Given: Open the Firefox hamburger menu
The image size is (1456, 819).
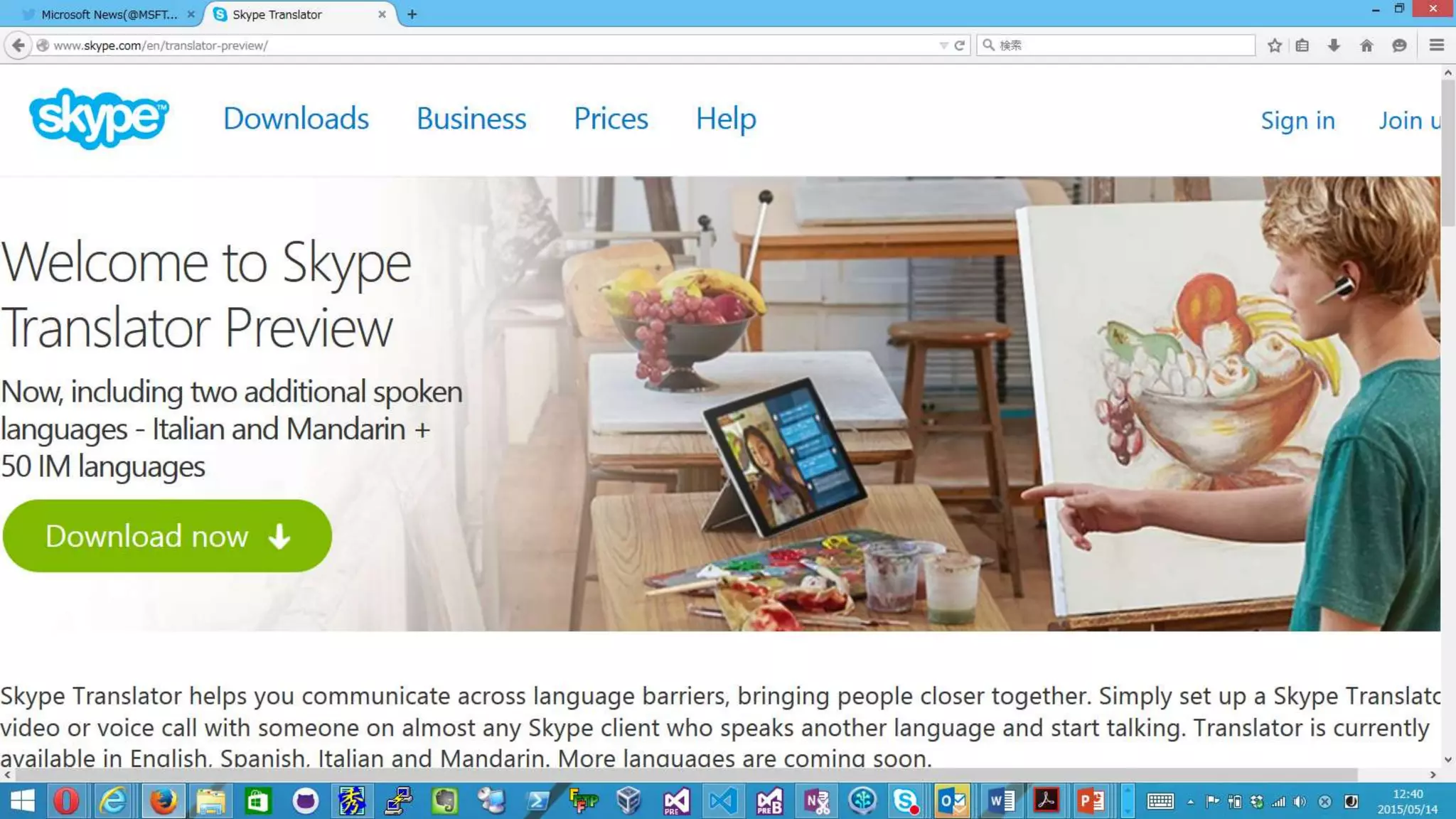Looking at the screenshot, I should (1436, 45).
